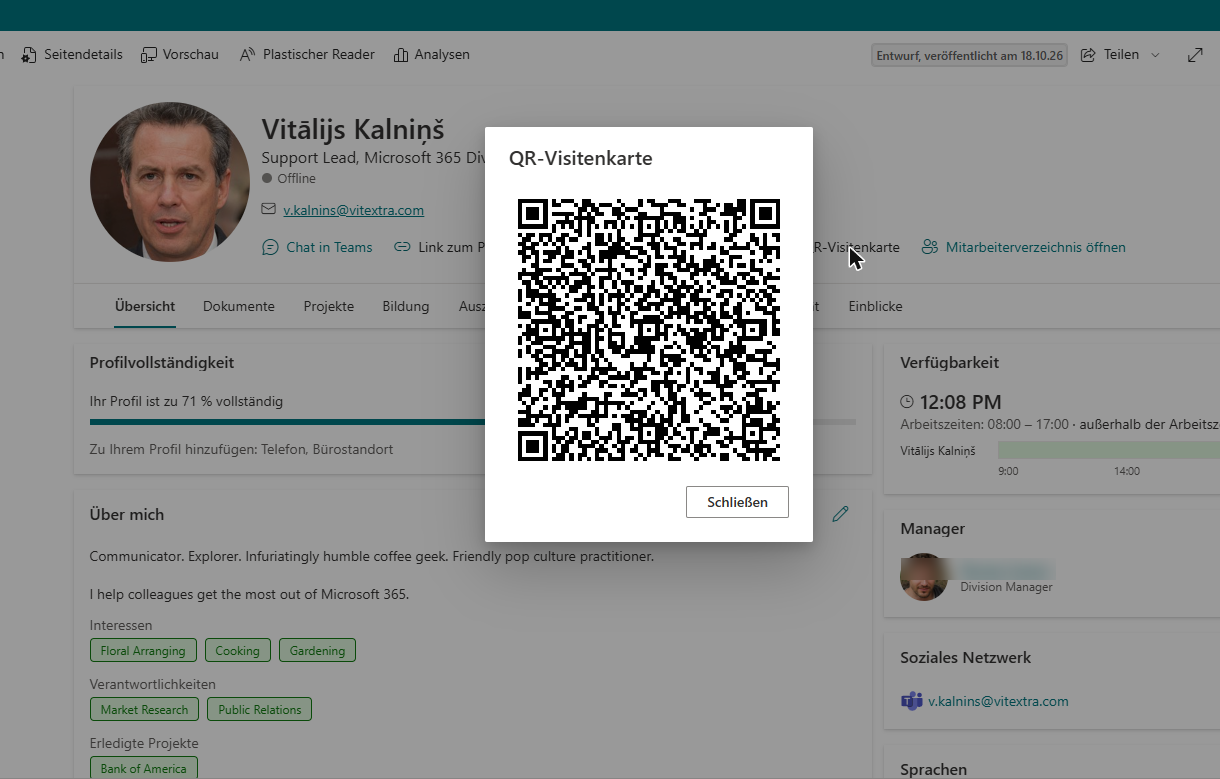Click the green availability timeline bar

pyautogui.click(x=1108, y=450)
